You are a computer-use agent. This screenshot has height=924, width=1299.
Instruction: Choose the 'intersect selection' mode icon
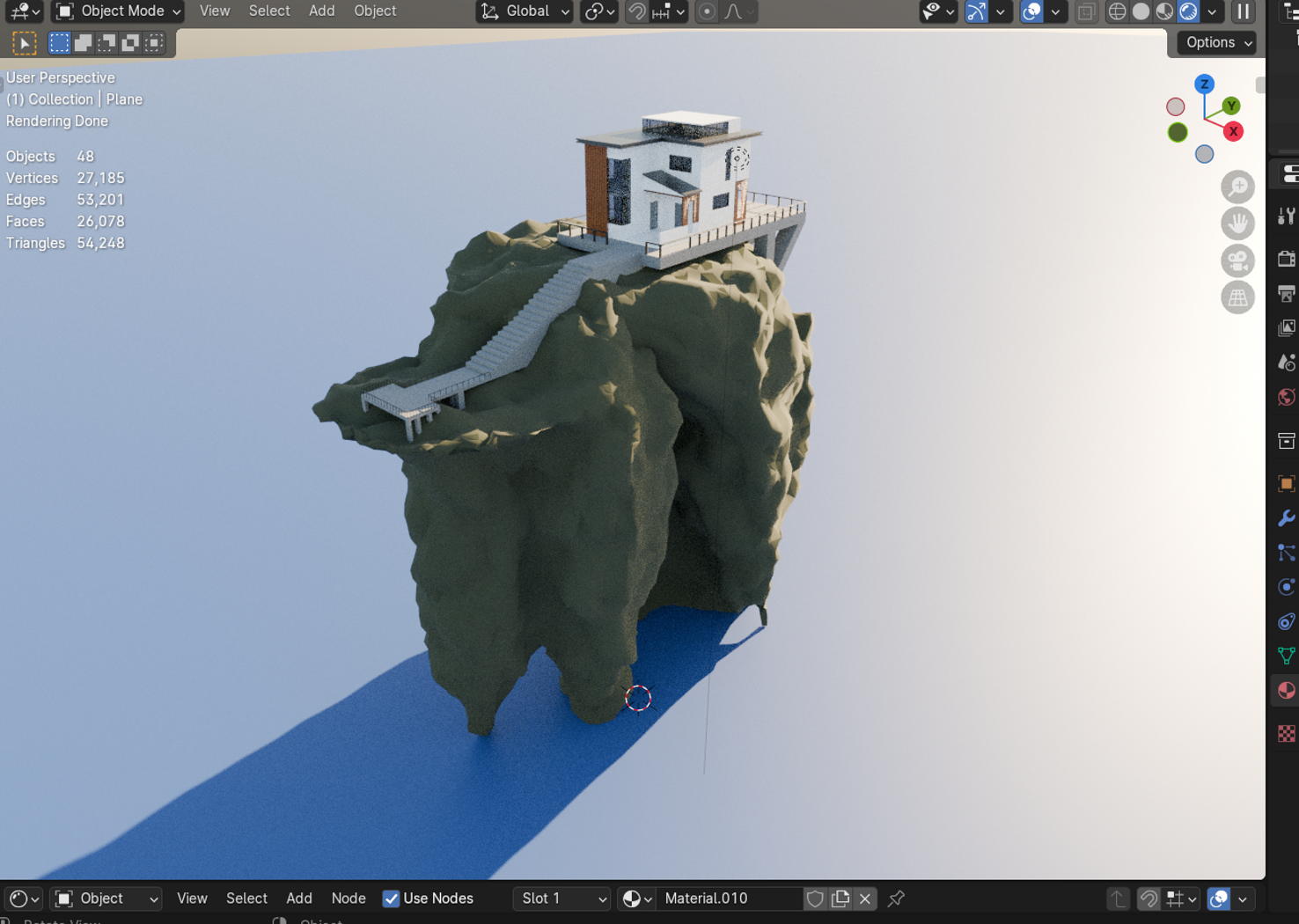[154, 42]
